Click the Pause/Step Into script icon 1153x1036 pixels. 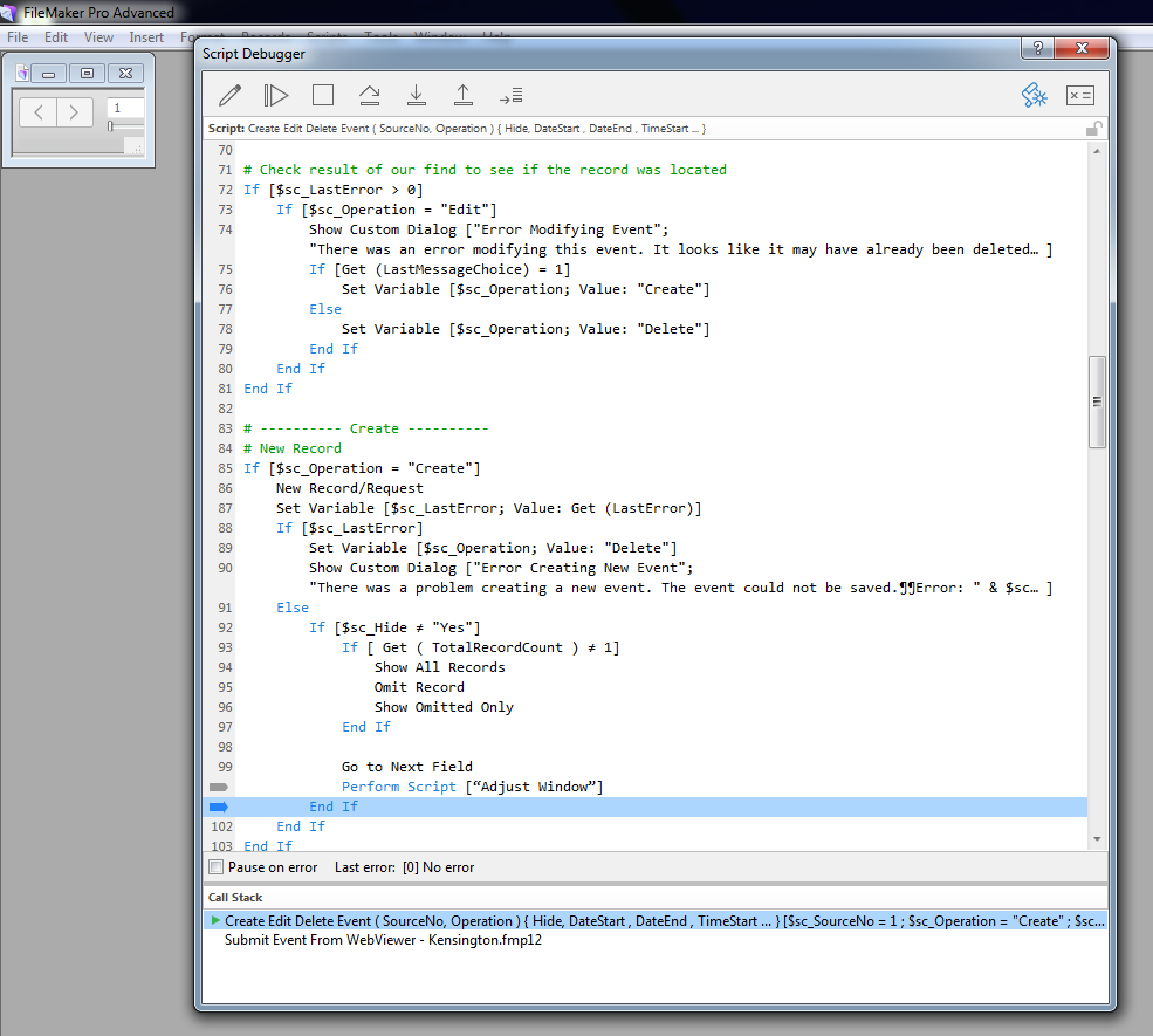click(416, 94)
